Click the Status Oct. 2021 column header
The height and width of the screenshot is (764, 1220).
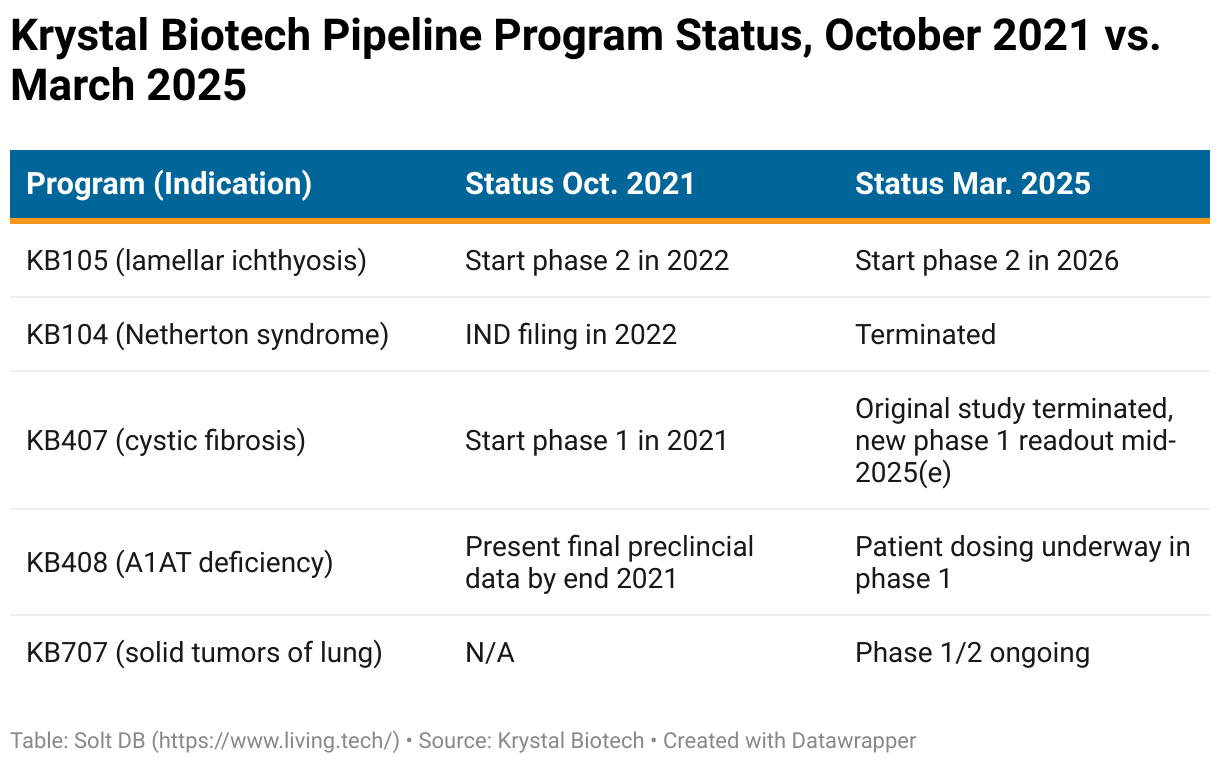tap(579, 184)
